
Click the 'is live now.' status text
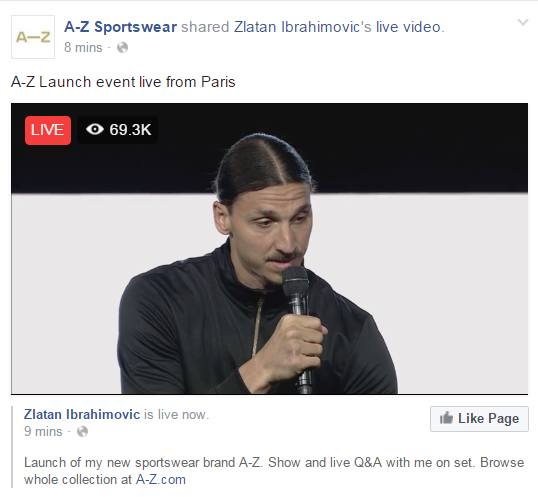[x=176, y=415]
